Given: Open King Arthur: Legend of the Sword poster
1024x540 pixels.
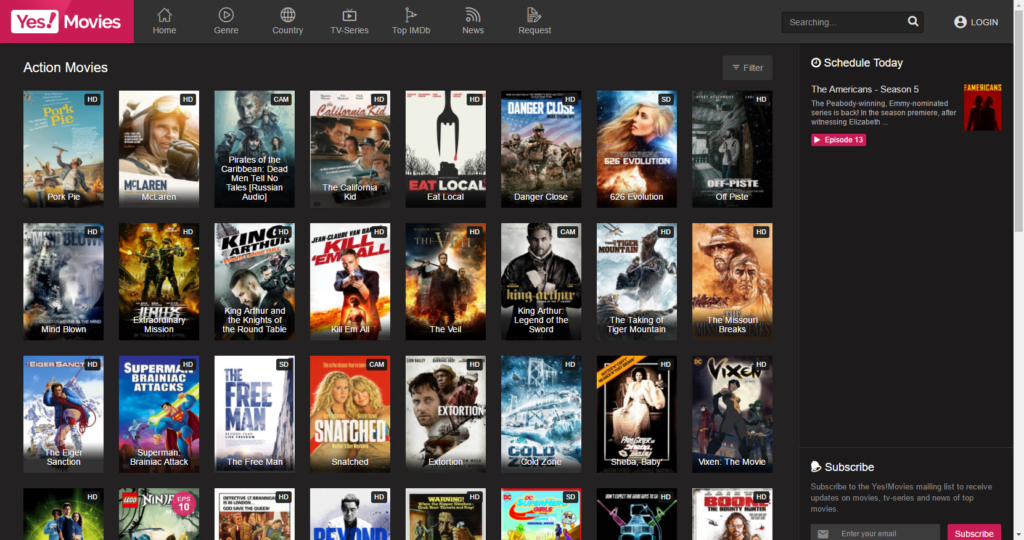Looking at the screenshot, I should click(x=541, y=281).
